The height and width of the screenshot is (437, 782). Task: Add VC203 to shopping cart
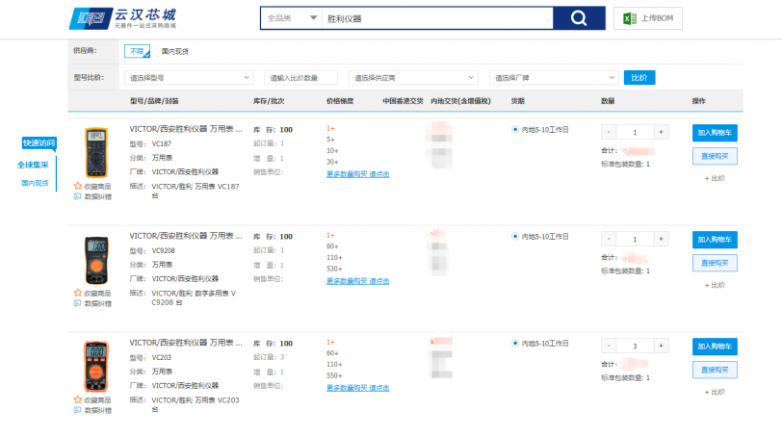click(715, 346)
